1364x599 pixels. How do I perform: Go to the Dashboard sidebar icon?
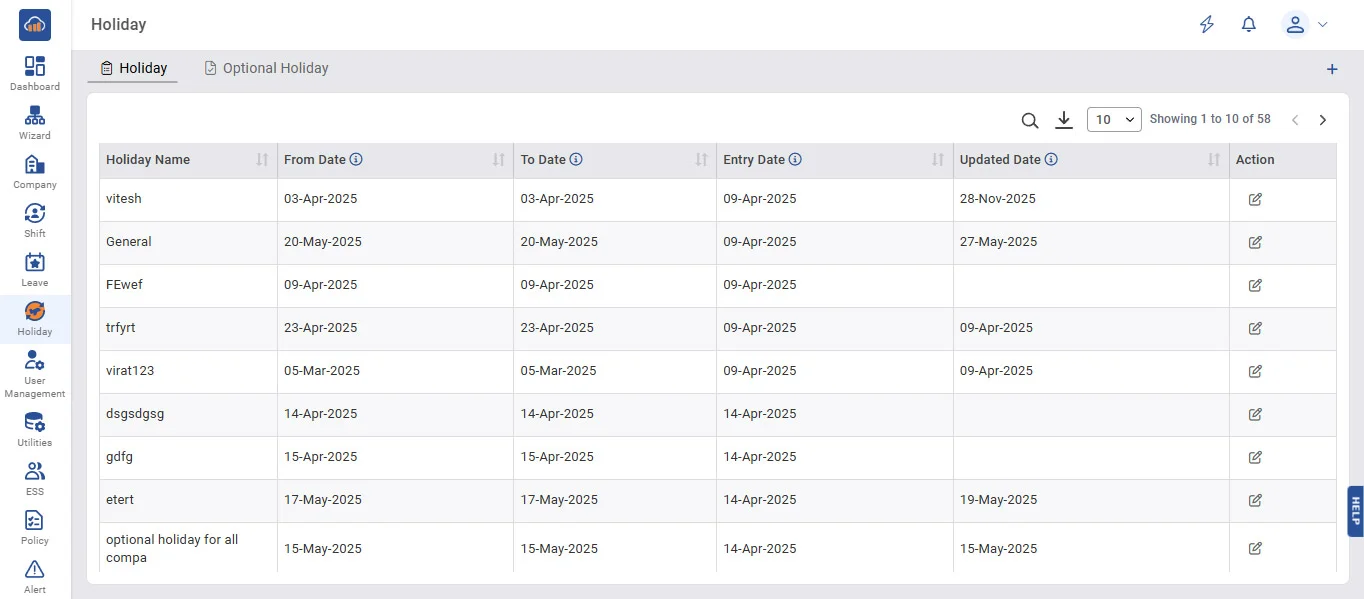point(35,74)
